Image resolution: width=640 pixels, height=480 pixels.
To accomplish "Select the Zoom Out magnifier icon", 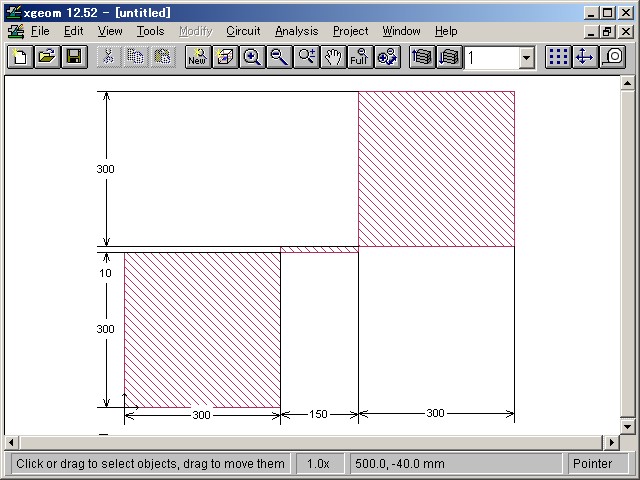I will pyautogui.click(x=279, y=57).
